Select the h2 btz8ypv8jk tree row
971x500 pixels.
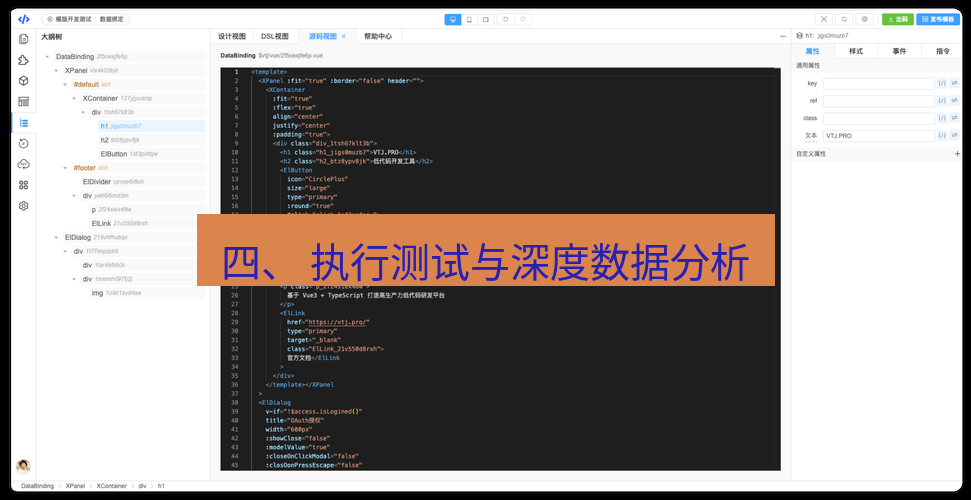pos(151,140)
